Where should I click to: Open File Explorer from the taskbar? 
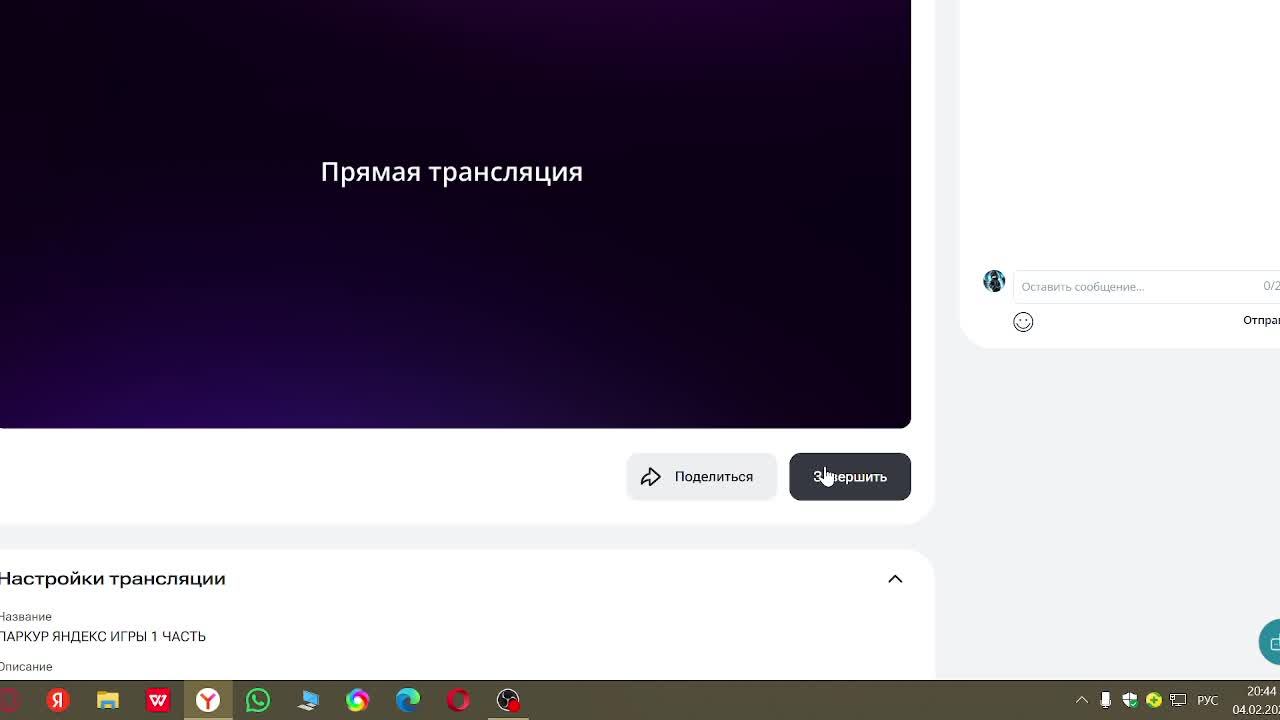click(108, 700)
